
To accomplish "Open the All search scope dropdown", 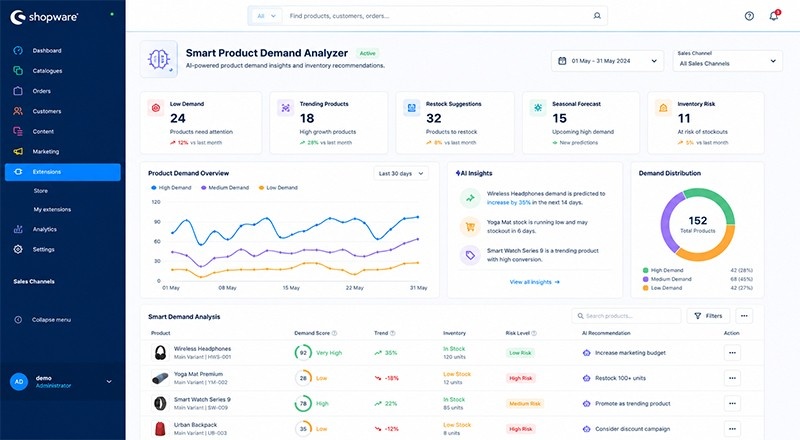I will [266, 16].
